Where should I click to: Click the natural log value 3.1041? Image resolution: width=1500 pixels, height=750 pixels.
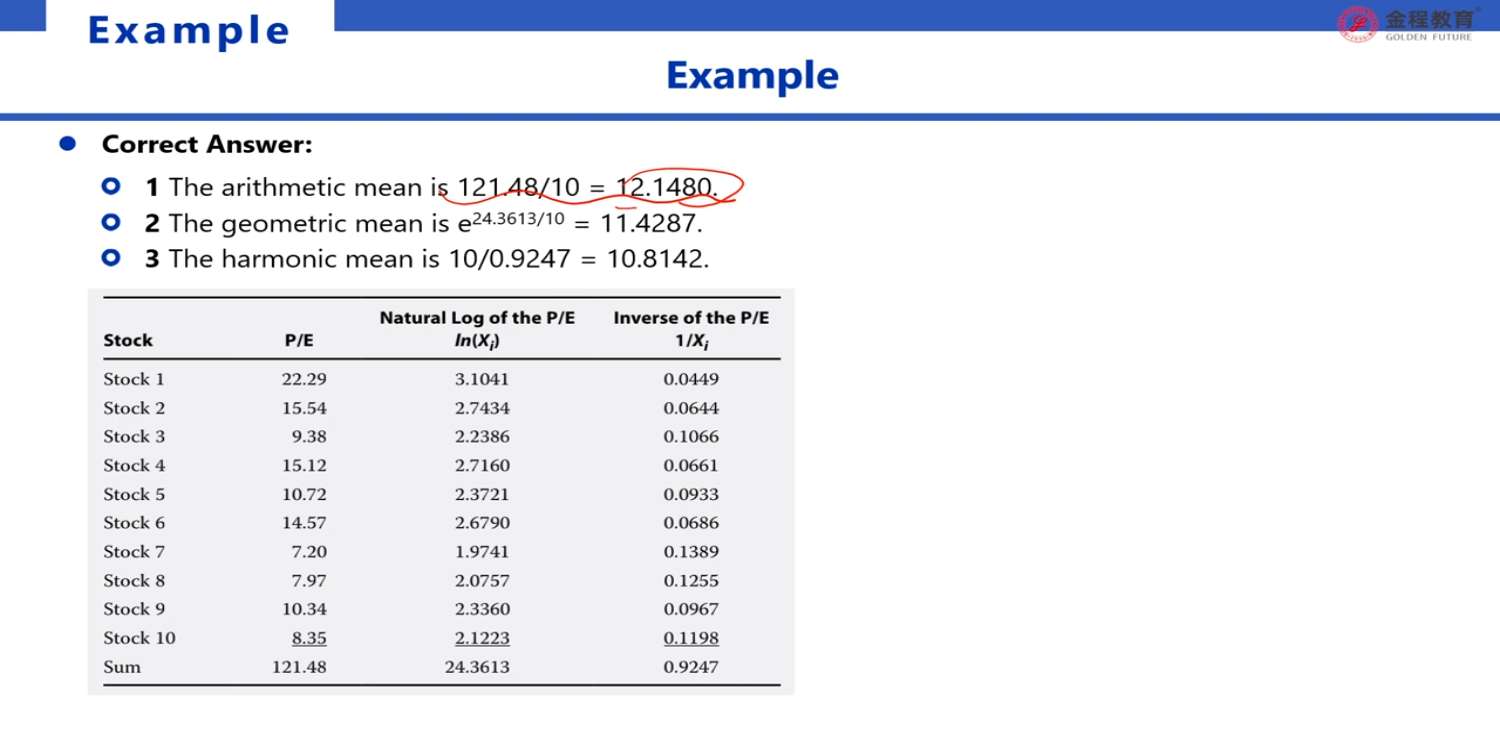[482, 379]
